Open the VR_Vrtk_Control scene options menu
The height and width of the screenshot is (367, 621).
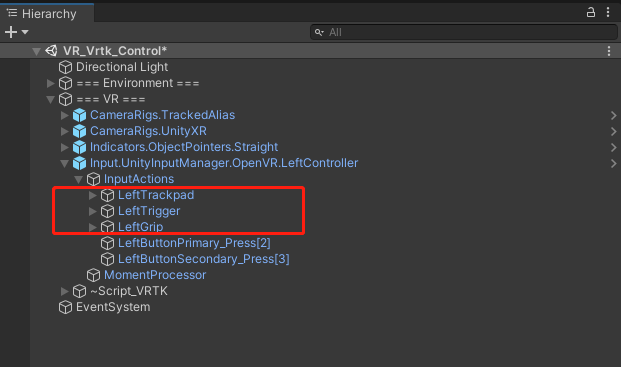coord(609,51)
